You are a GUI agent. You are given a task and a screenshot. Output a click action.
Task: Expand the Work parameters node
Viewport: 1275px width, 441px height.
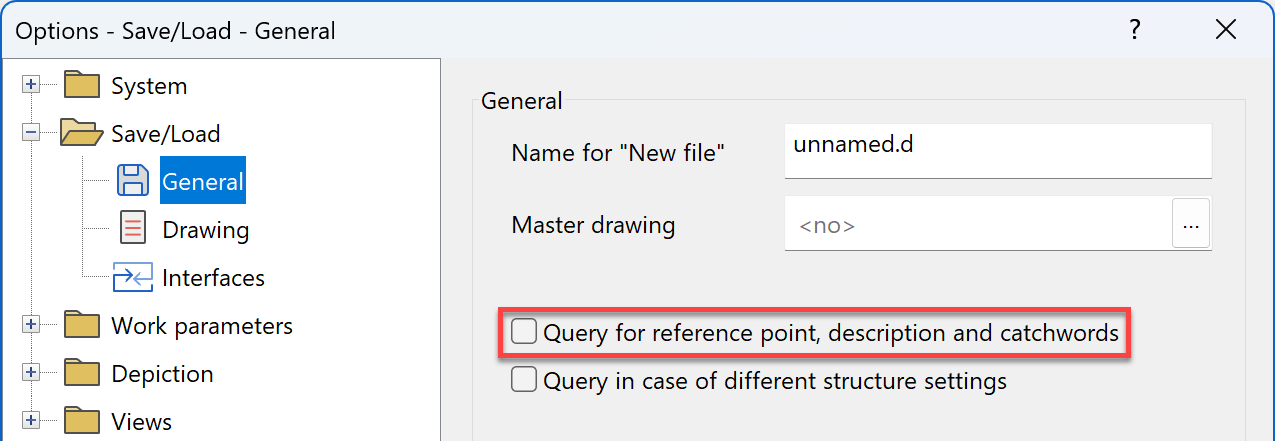(31, 325)
